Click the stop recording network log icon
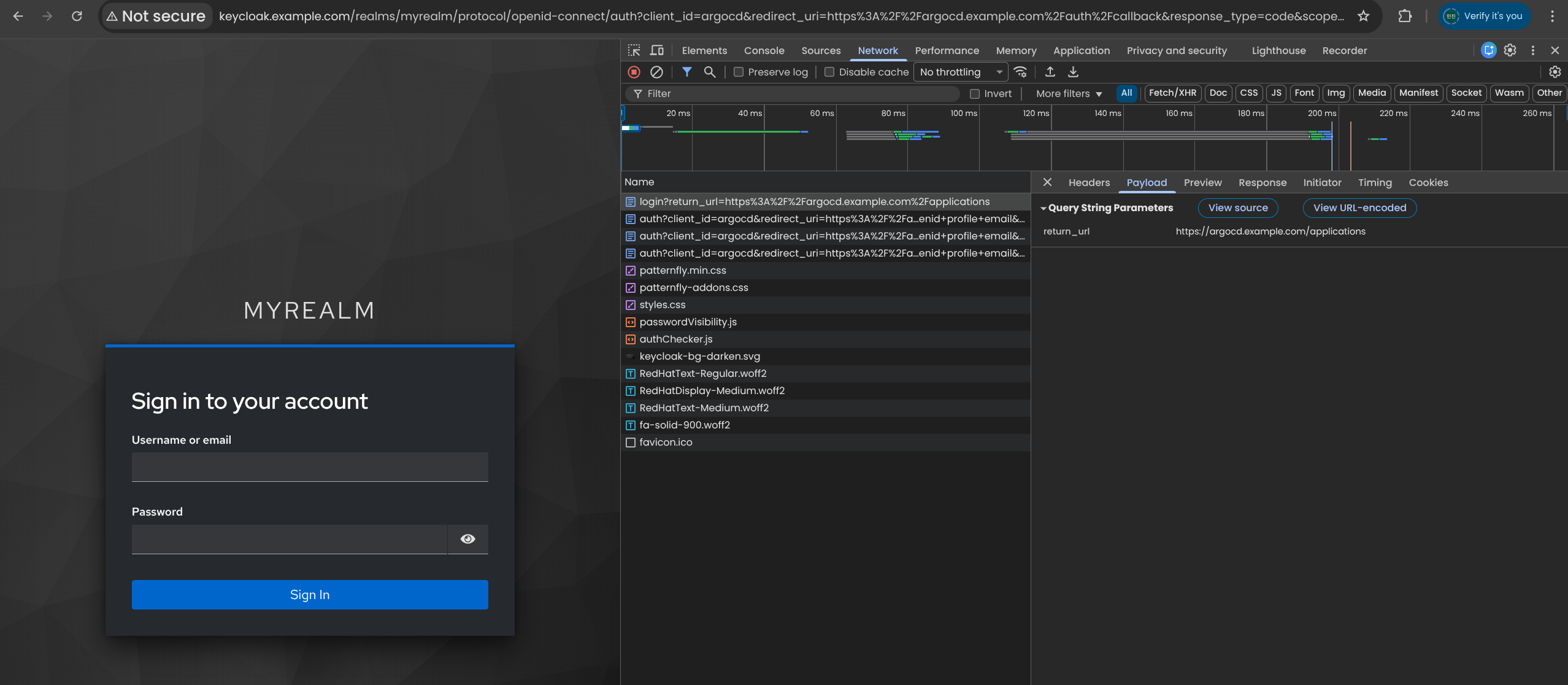Screen dimensions: 1568x685 tap(634, 72)
